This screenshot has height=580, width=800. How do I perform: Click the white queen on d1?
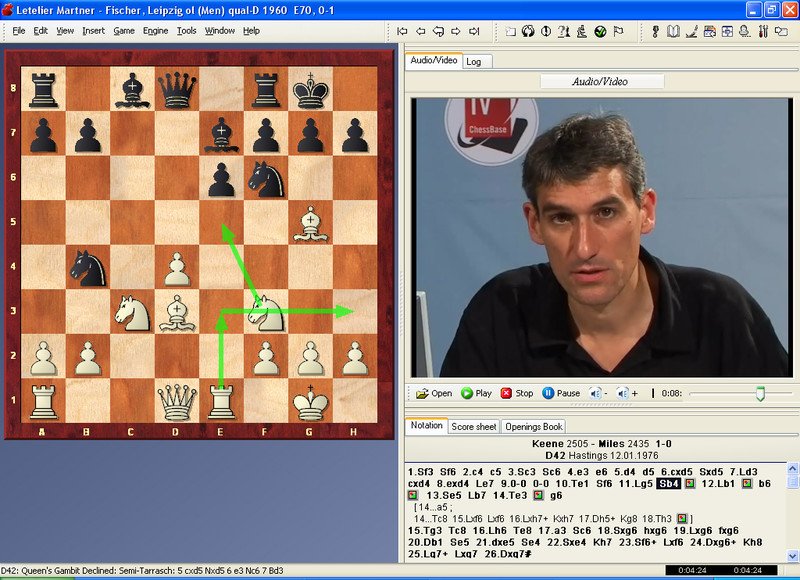(177, 400)
